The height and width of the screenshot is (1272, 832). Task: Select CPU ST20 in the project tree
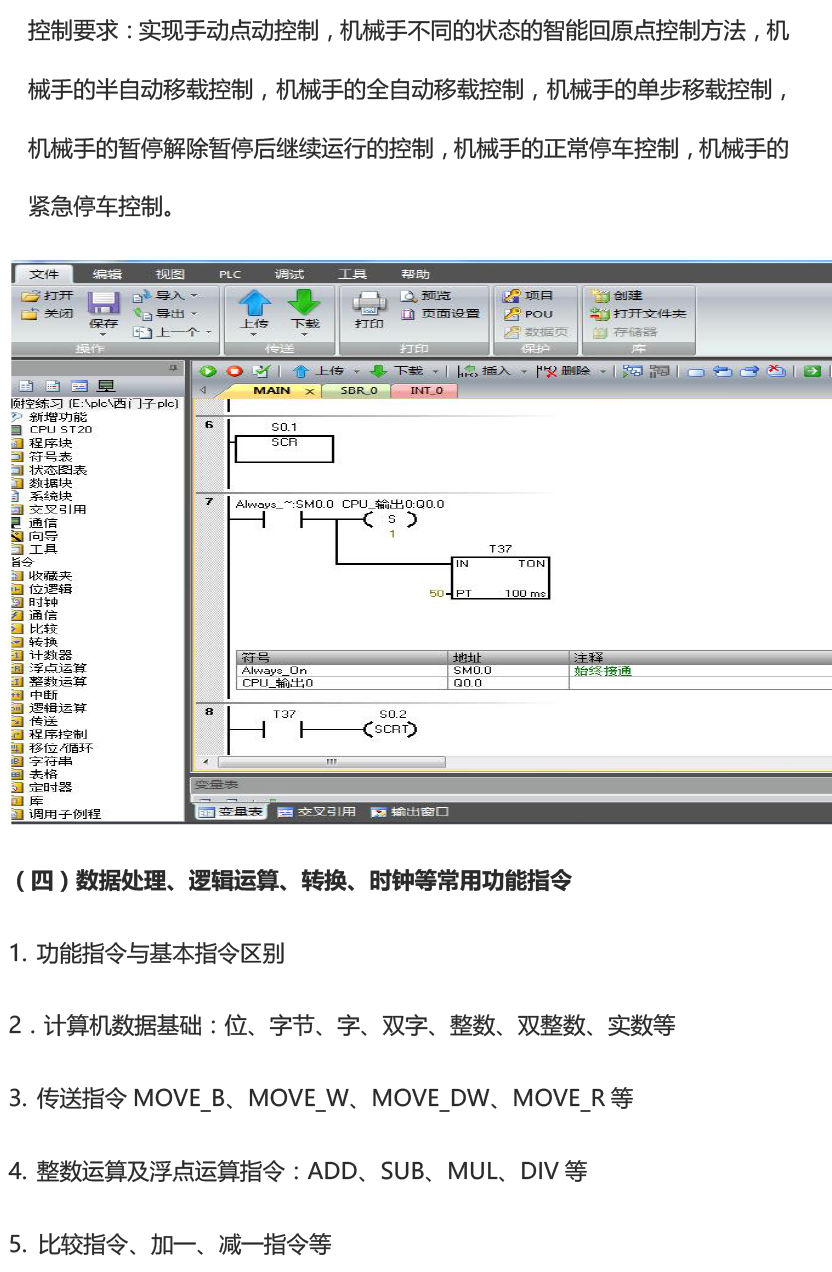60,430
